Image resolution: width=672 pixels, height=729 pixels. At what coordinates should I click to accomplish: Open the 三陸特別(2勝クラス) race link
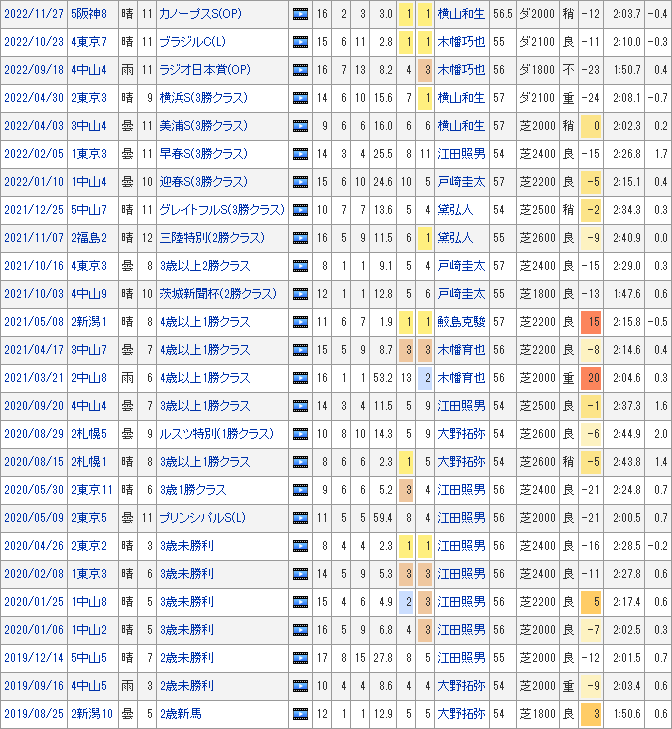(212, 238)
